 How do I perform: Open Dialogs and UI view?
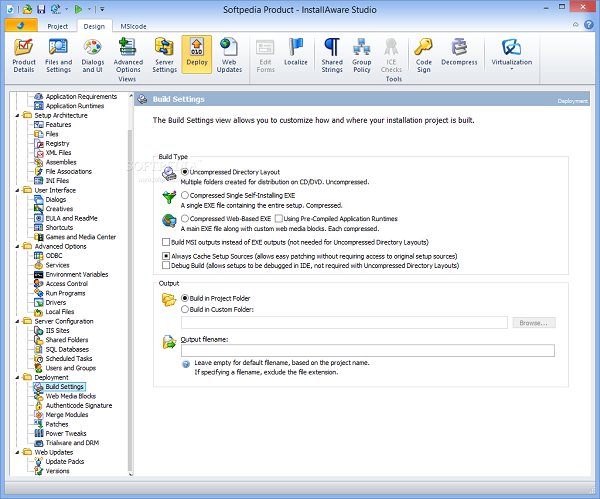point(93,56)
